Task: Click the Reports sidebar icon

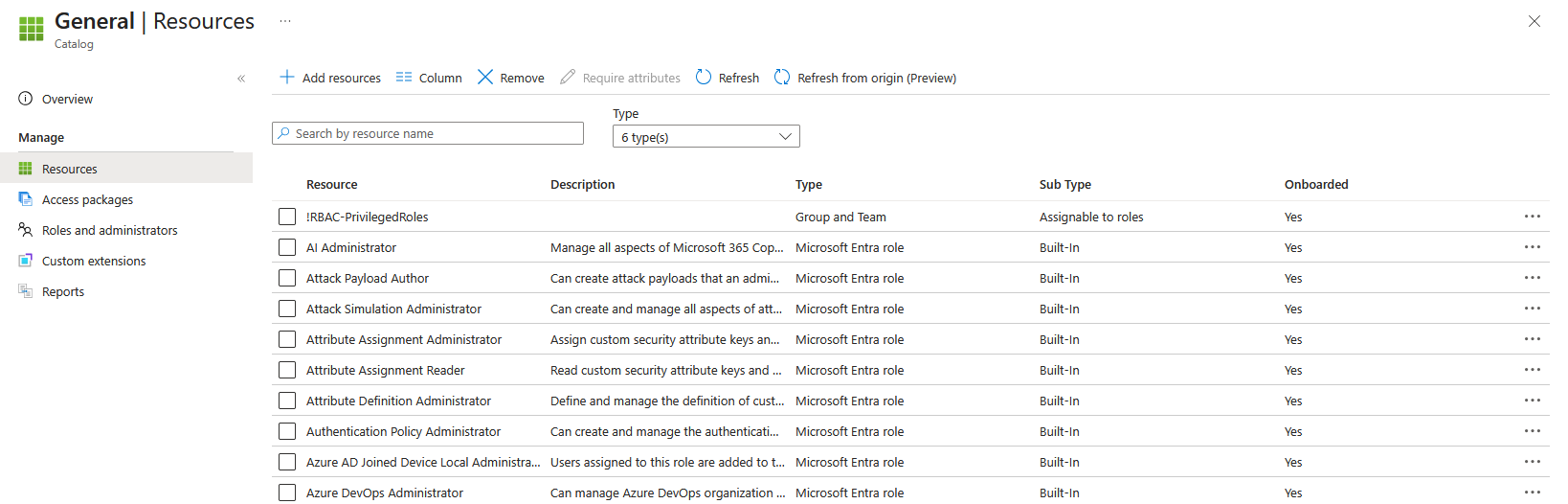Action: pyautogui.click(x=26, y=291)
